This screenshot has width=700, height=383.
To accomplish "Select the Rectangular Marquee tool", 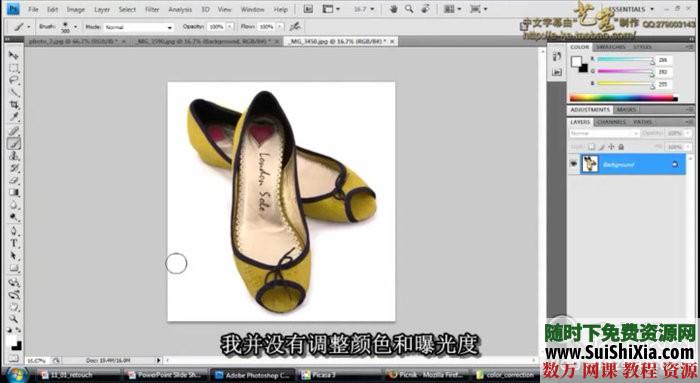I will [14, 68].
